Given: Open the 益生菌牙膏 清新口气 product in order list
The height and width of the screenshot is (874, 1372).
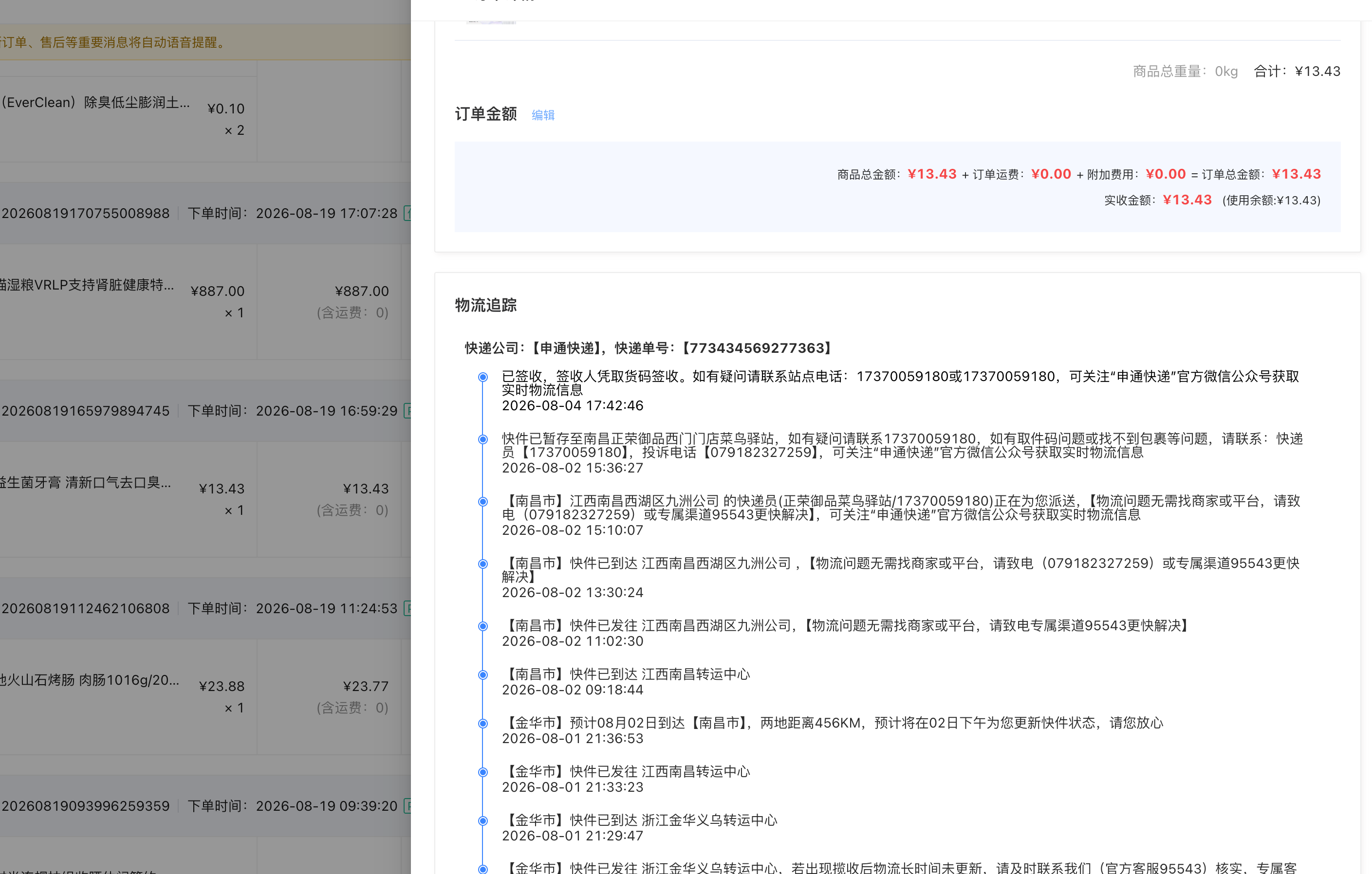Looking at the screenshot, I should pyautogui.click(x=86, y=483).
